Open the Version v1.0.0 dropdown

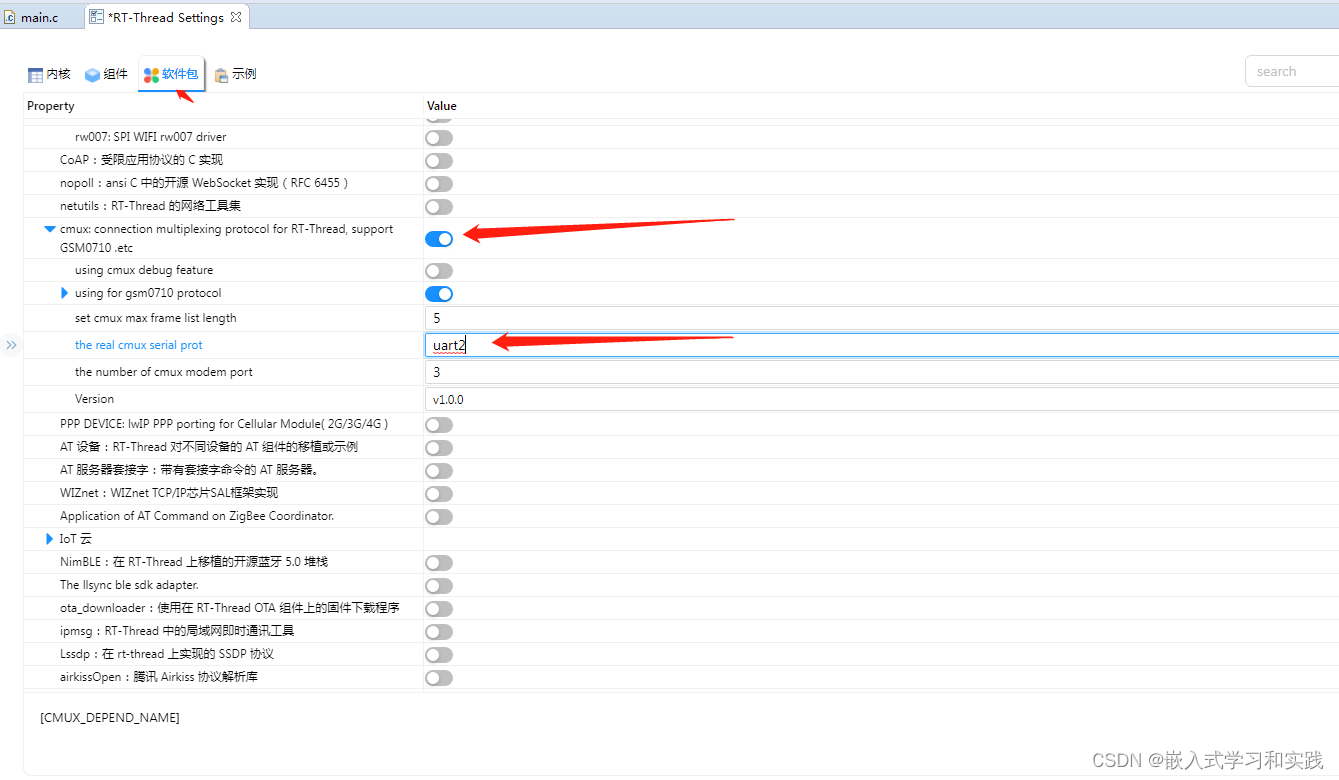pos(882,399)
